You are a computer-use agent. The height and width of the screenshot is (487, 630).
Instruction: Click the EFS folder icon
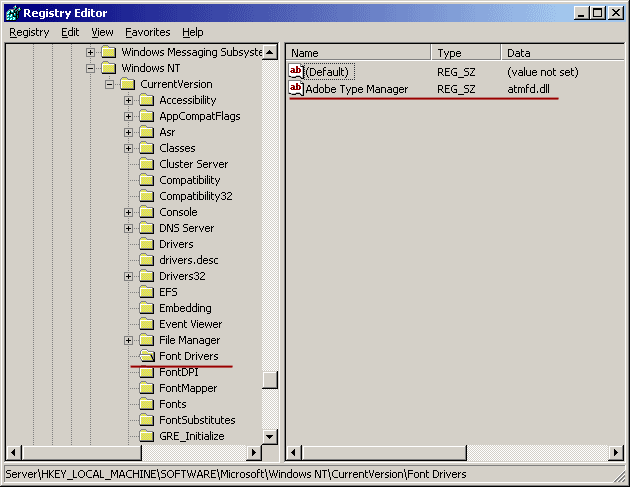(x=147, y=292)
